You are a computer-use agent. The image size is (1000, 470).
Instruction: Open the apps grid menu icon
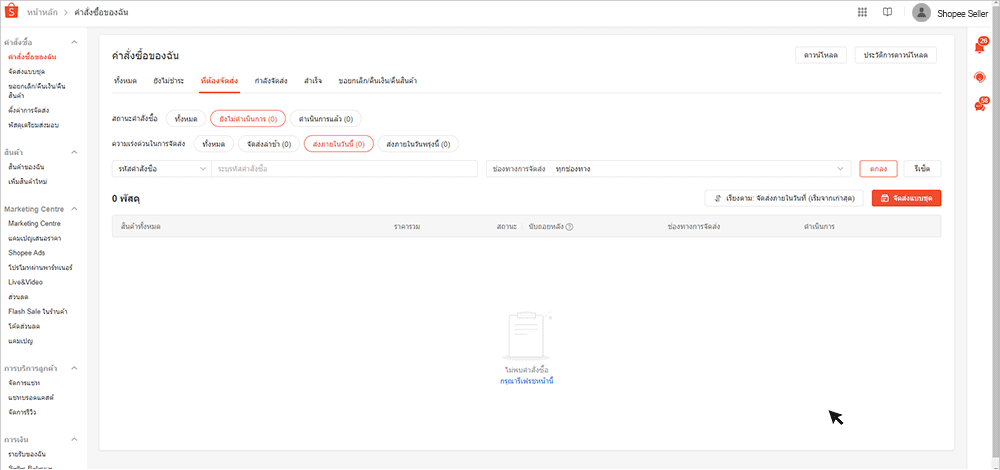point(862,12)
